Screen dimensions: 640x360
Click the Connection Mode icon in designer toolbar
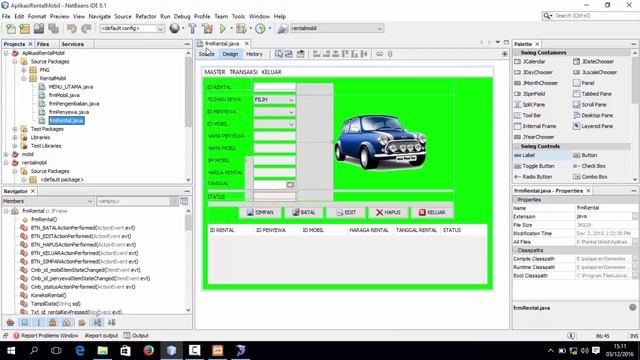pyautogui.click(x=289, y=54)
